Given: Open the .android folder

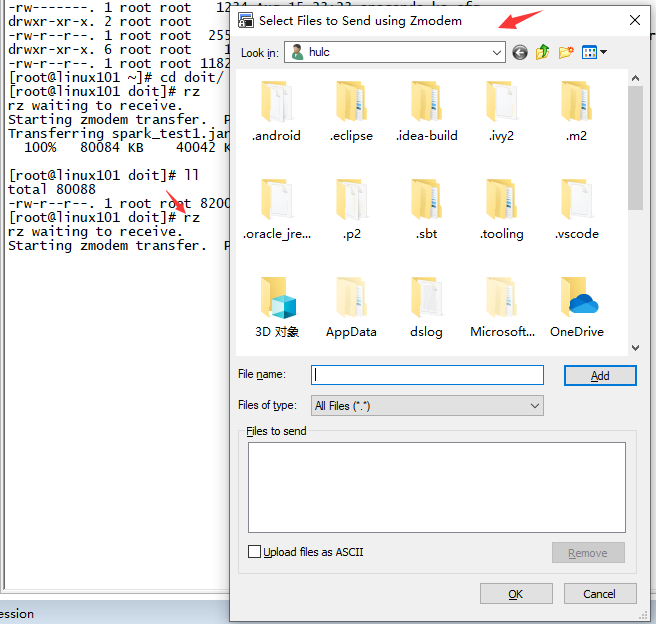Looking at the screenshot, I should (276, 112).
